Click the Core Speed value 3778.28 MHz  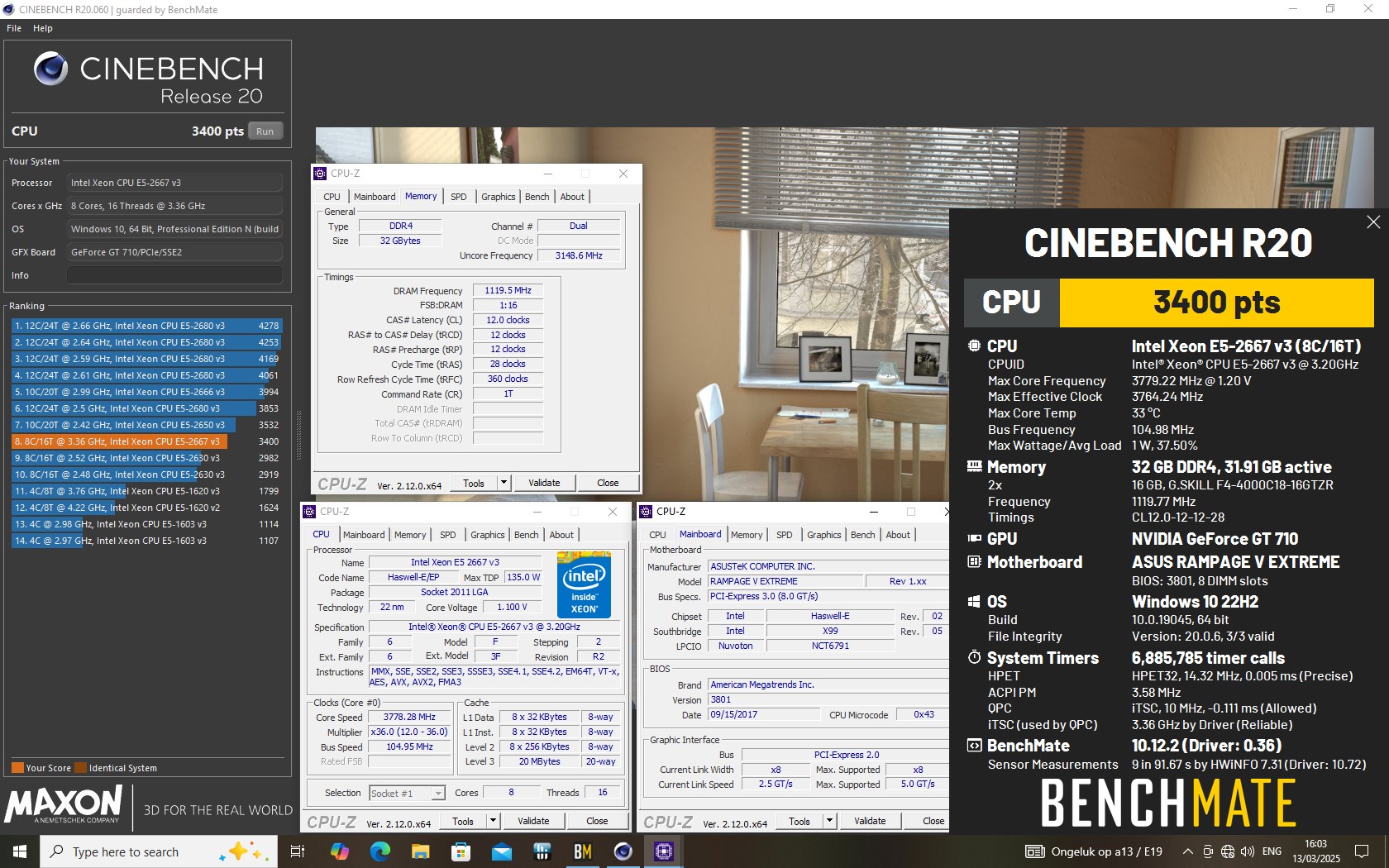409,718
